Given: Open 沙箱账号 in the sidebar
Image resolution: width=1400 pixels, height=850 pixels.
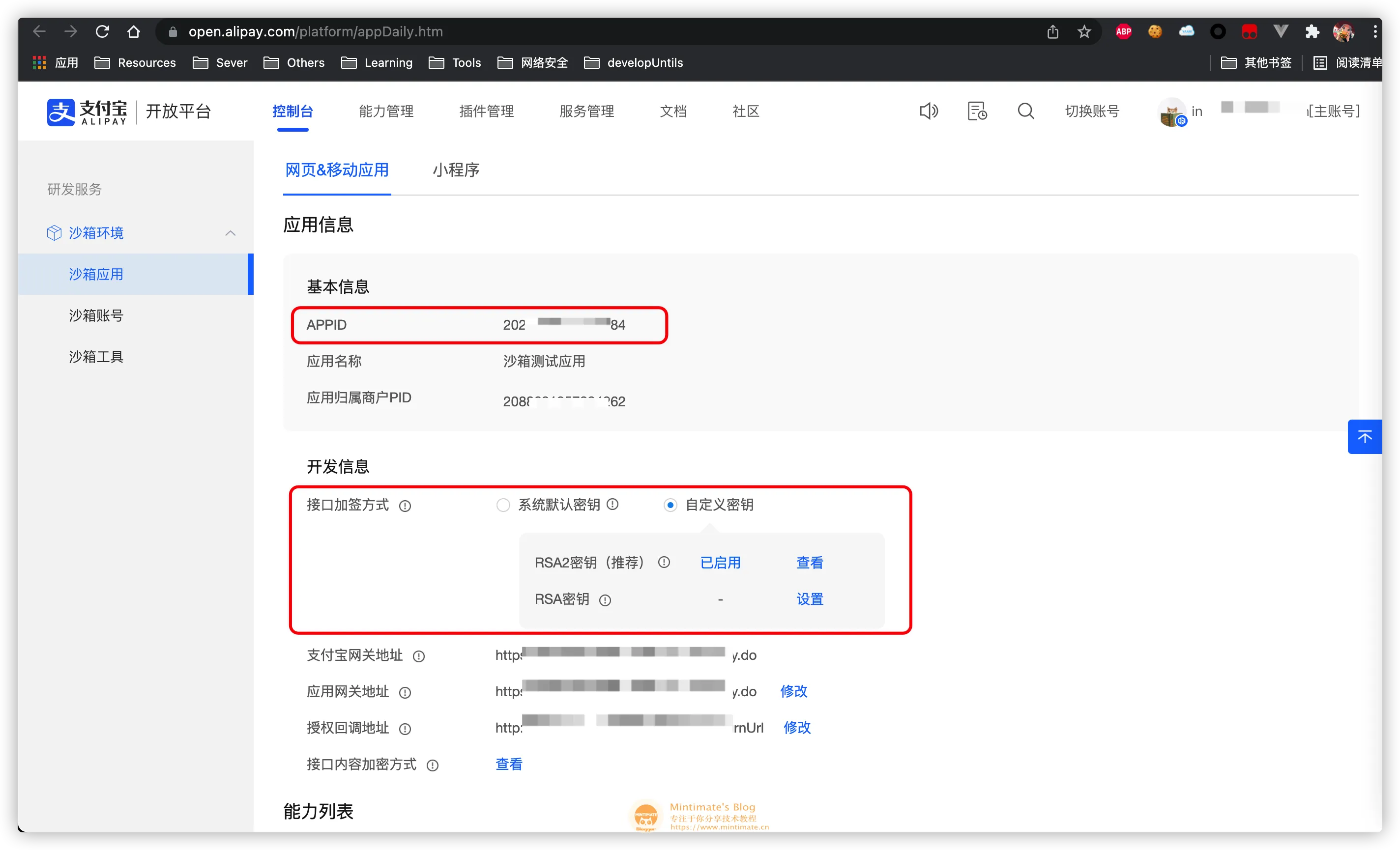Looking at the screenshot, I should 96,316.
